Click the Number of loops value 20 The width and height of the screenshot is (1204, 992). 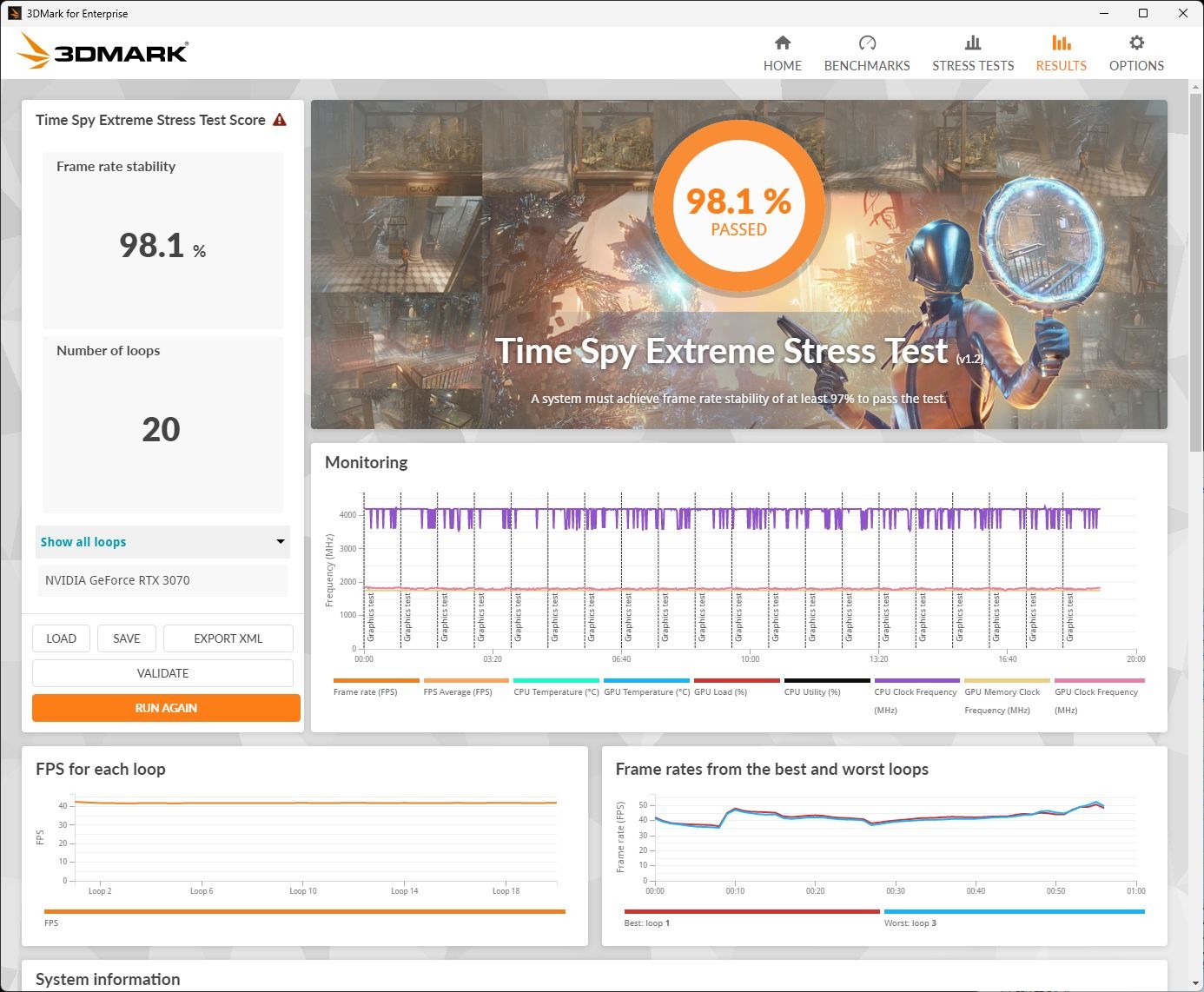(162, 430)
